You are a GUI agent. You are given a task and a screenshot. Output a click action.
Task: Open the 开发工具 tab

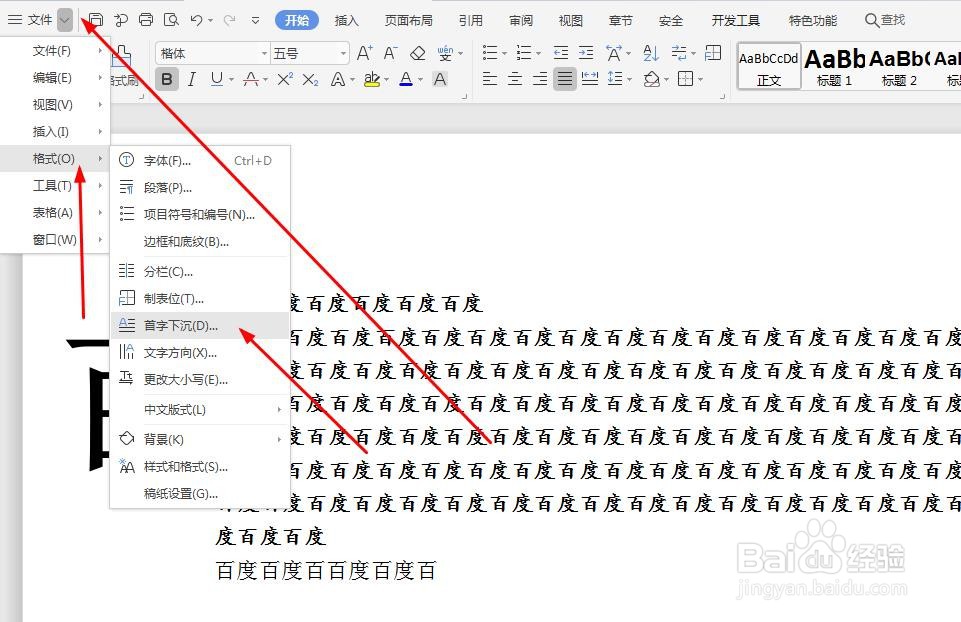tap(735, 20)
